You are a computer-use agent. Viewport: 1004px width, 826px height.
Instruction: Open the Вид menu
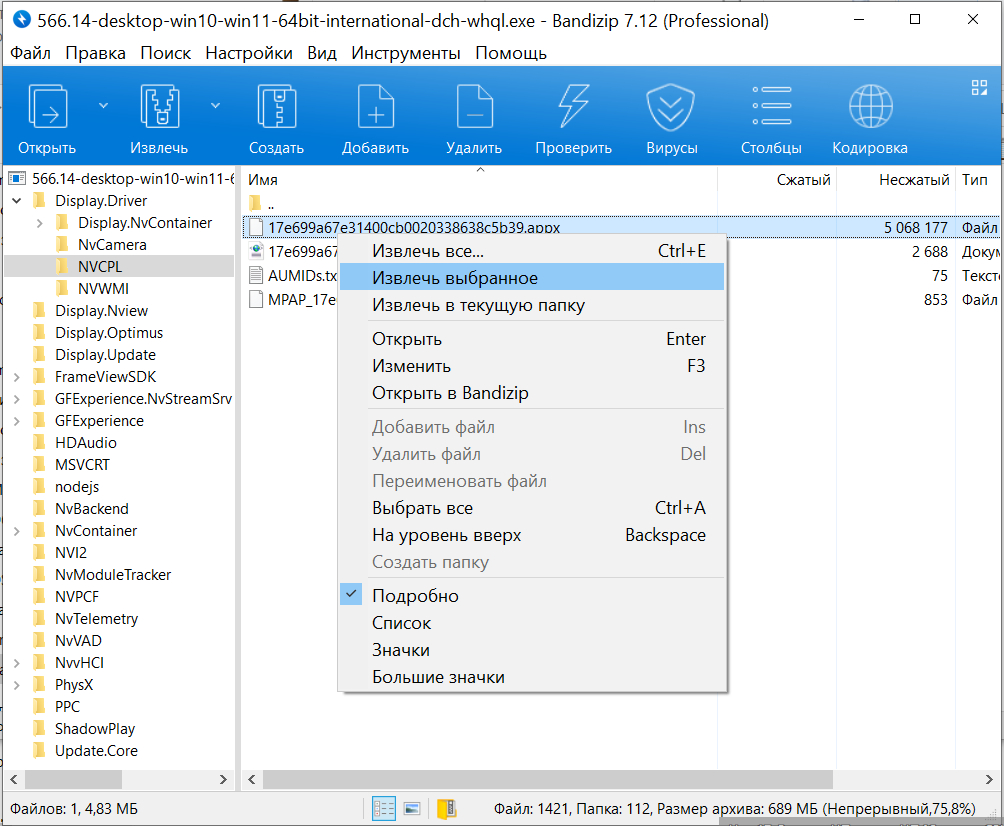(x=321, y=53)
